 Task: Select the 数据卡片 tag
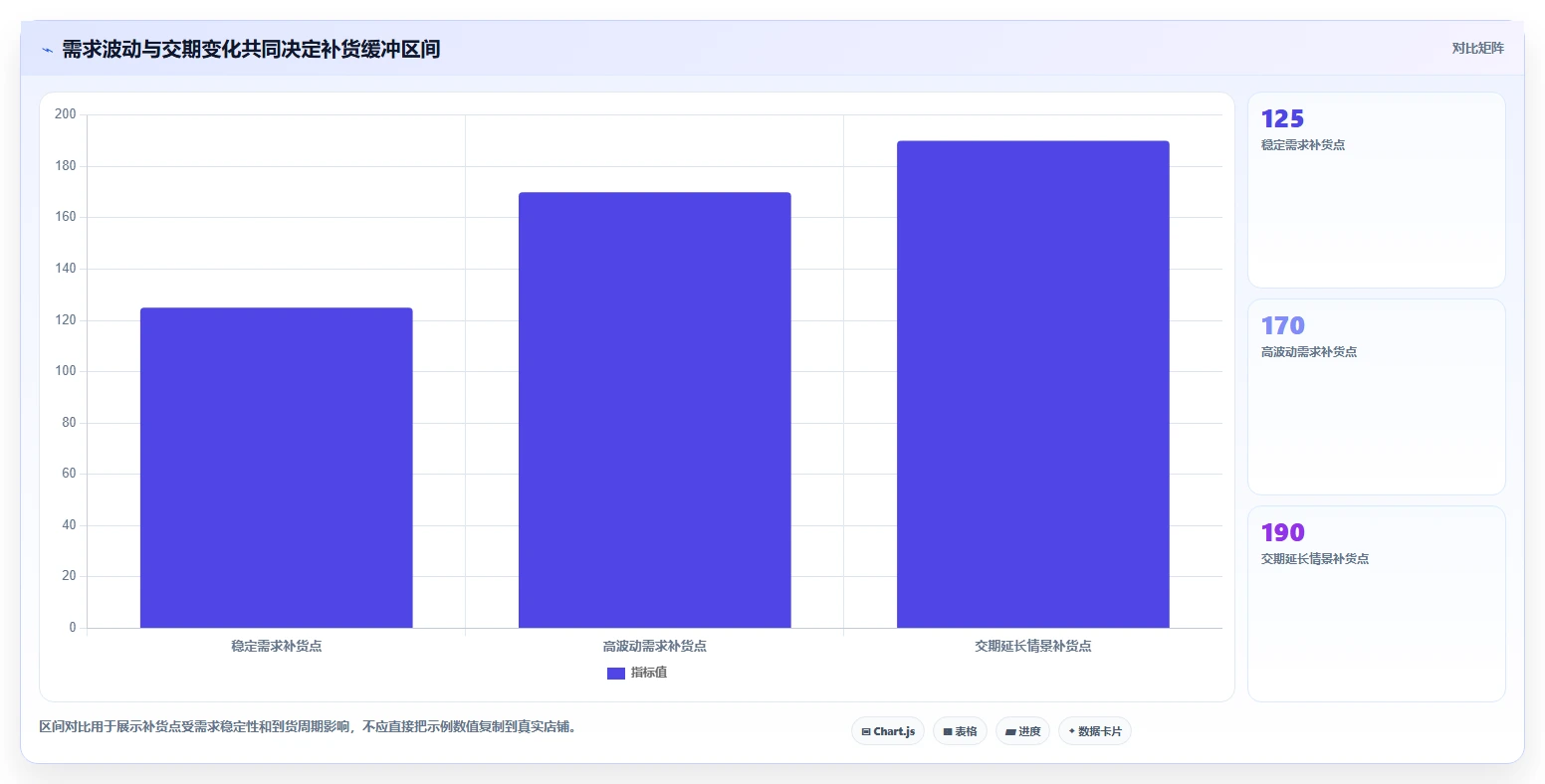tap(1095, 731)
